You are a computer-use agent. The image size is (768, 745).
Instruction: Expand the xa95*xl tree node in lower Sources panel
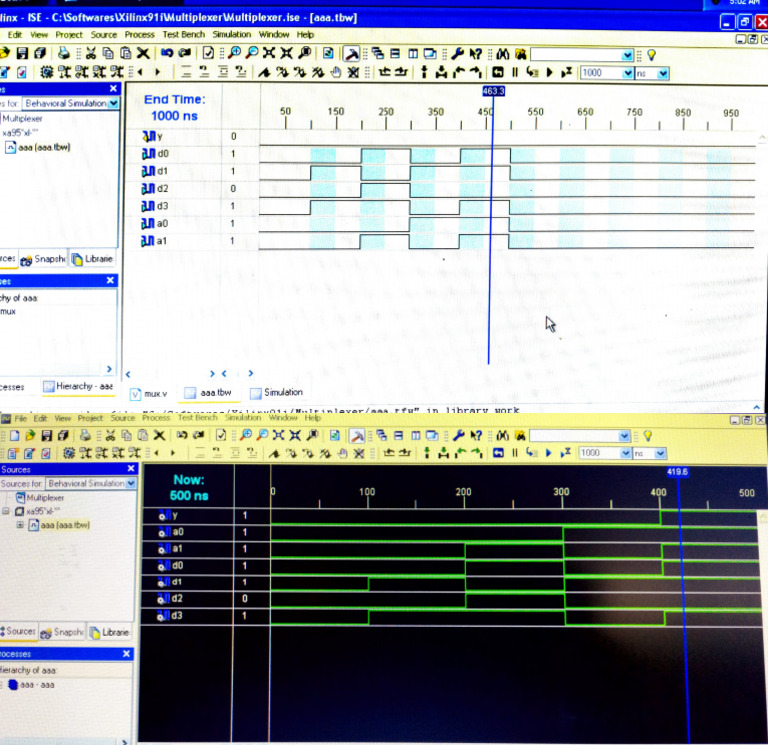7,511
